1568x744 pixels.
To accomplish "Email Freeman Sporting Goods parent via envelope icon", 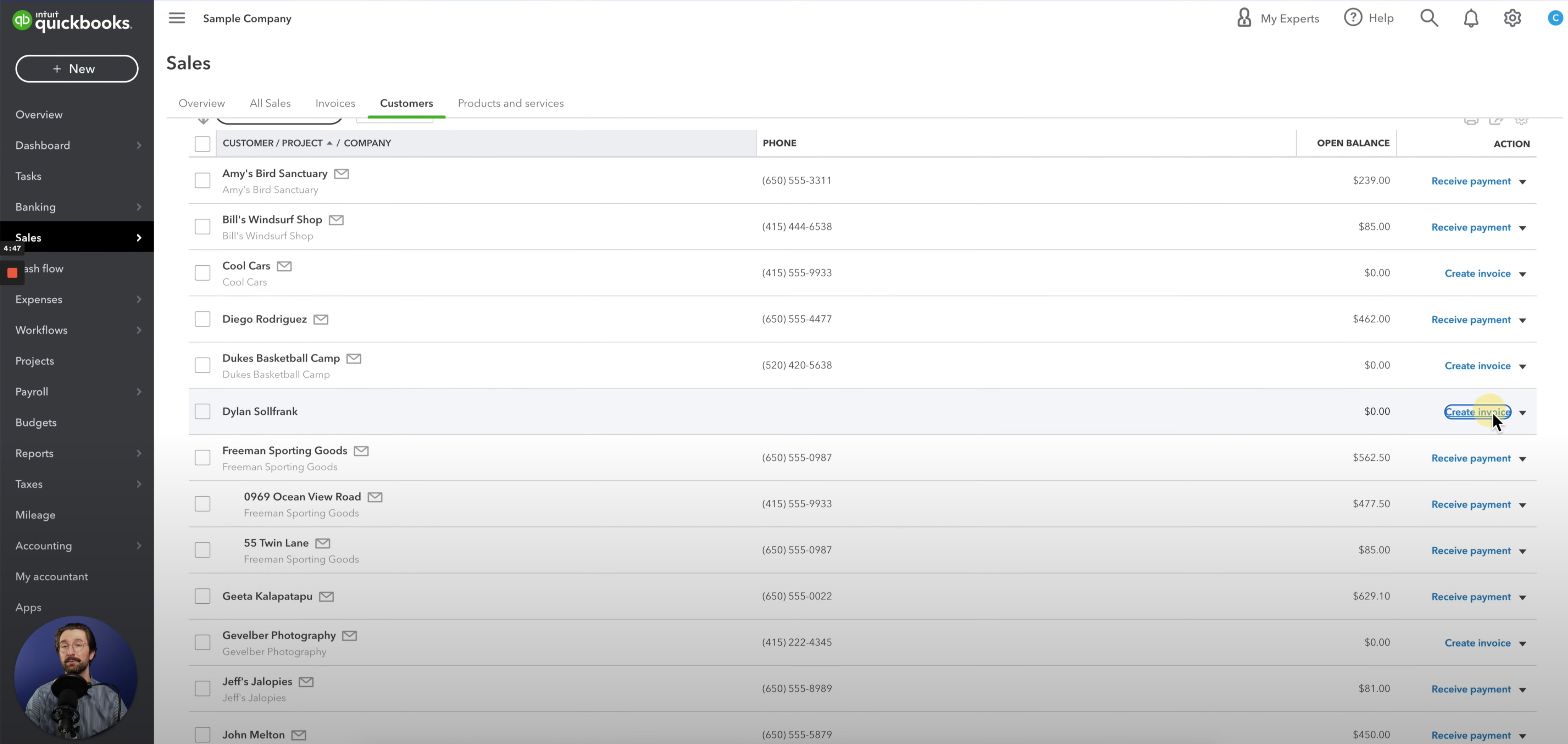I will click(x=361, y=451).
